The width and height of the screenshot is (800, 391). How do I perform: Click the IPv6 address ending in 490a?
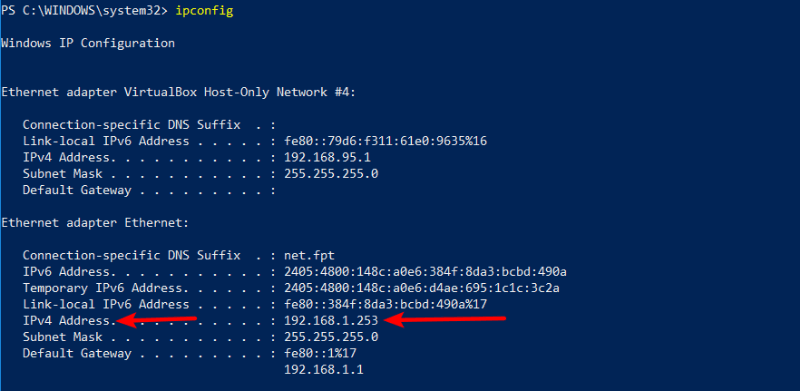coord(426,272)
